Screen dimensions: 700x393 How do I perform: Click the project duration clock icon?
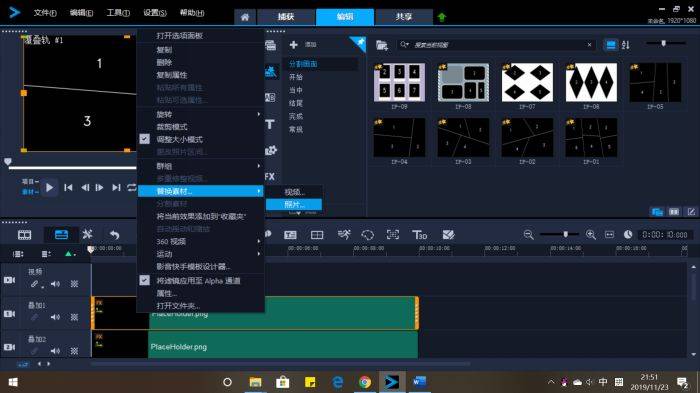628,234
